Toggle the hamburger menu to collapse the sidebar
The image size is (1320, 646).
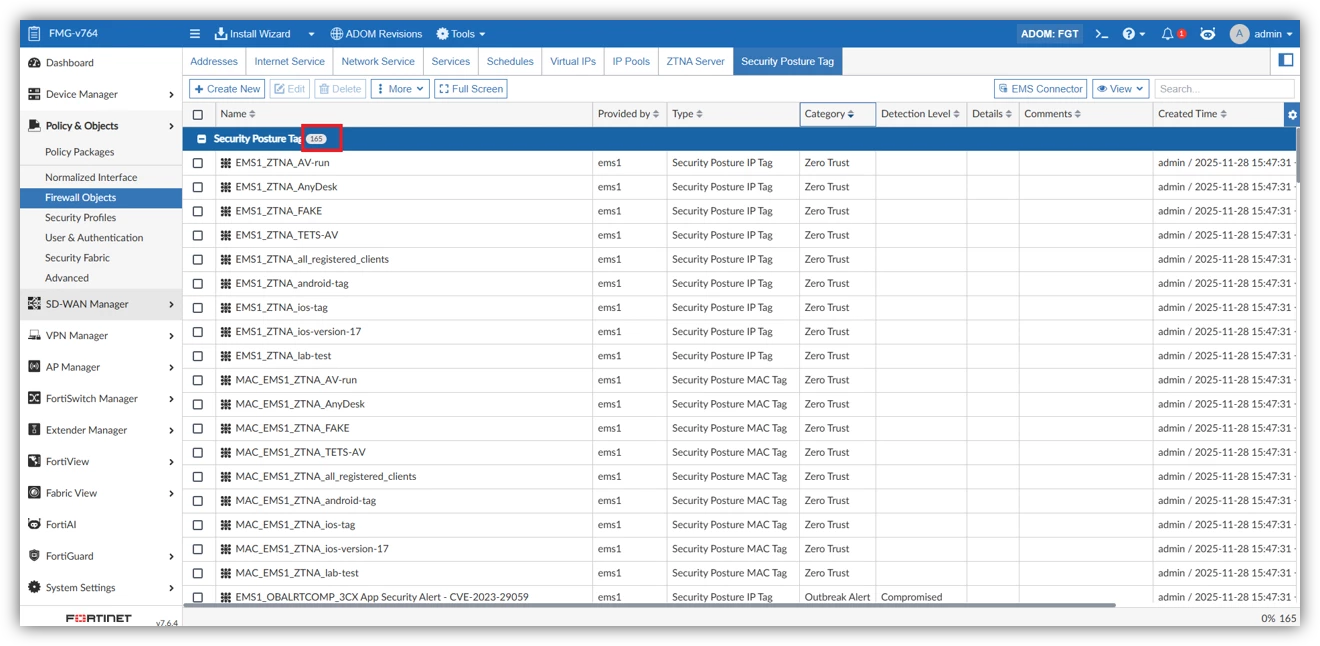point(195,33)
